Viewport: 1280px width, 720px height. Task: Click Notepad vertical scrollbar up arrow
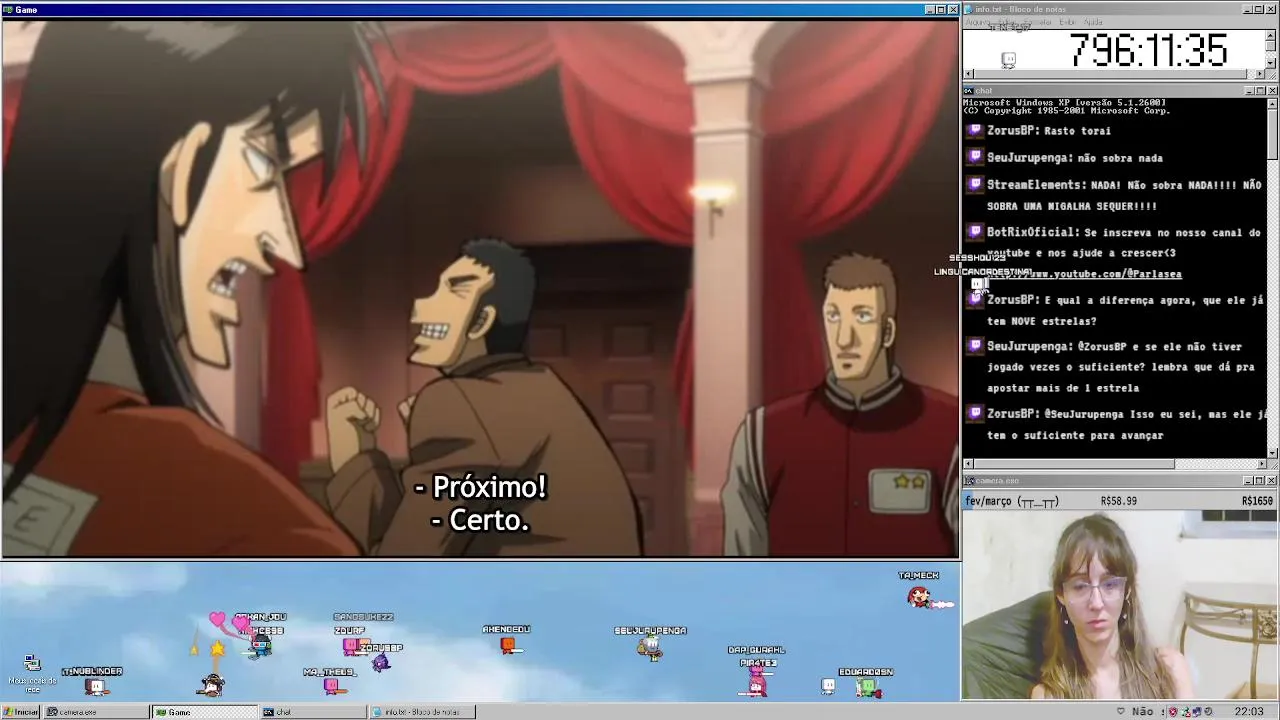pyautogui.click(x=1272, y=33)
